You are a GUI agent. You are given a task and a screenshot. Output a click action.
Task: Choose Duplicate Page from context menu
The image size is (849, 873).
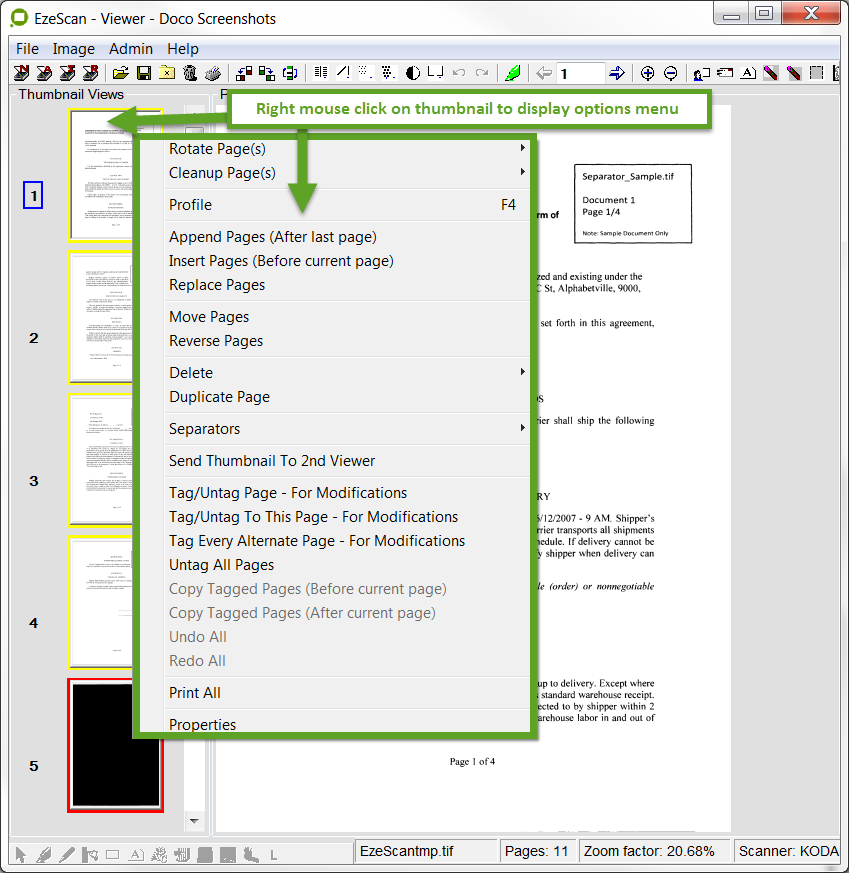(x=219, y=397)
